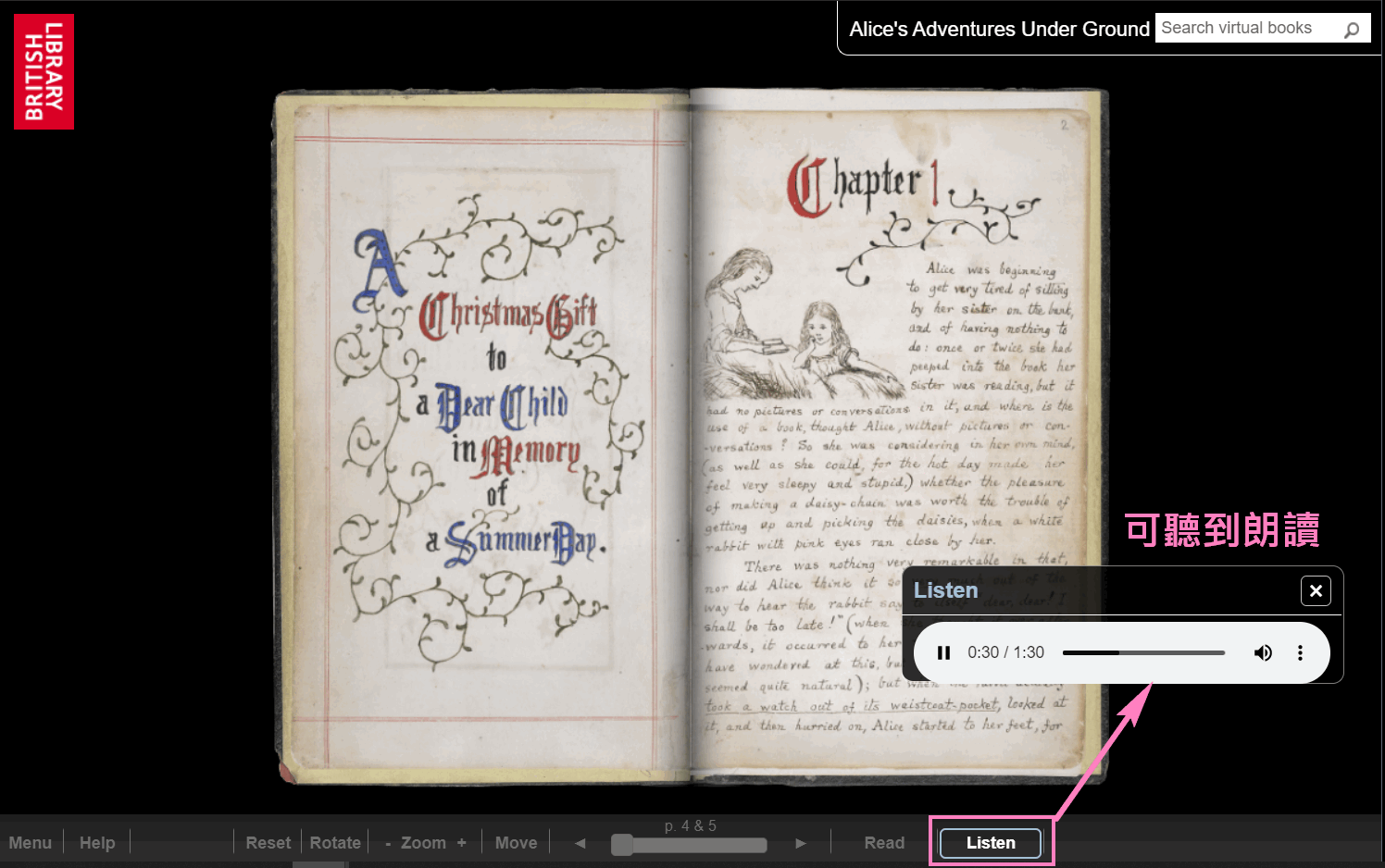Go to next page with right arrow
Screen dimensions: 1385x868
pos(801,843)
